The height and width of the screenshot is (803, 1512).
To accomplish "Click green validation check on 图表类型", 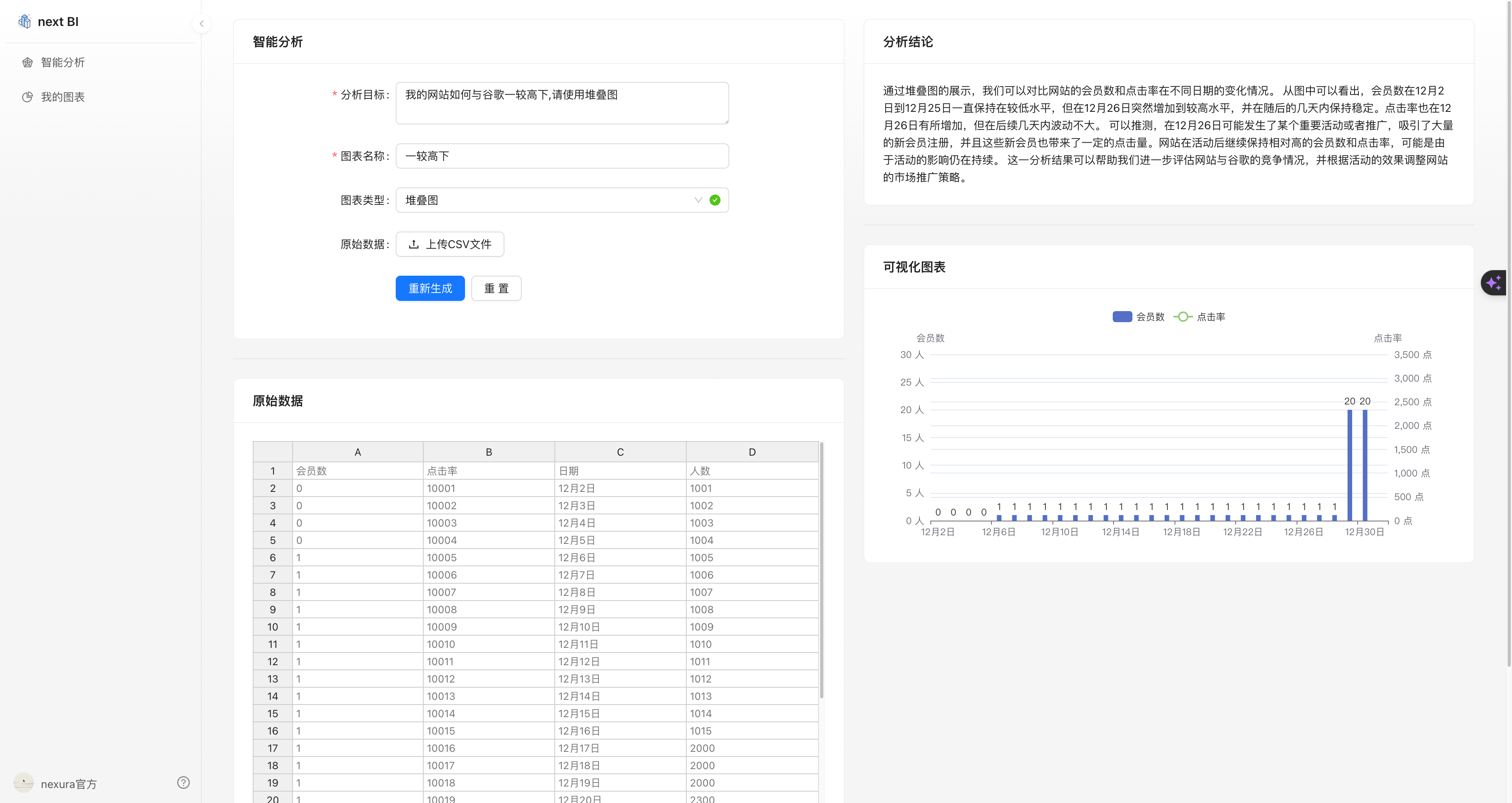I will pos(714,200).
